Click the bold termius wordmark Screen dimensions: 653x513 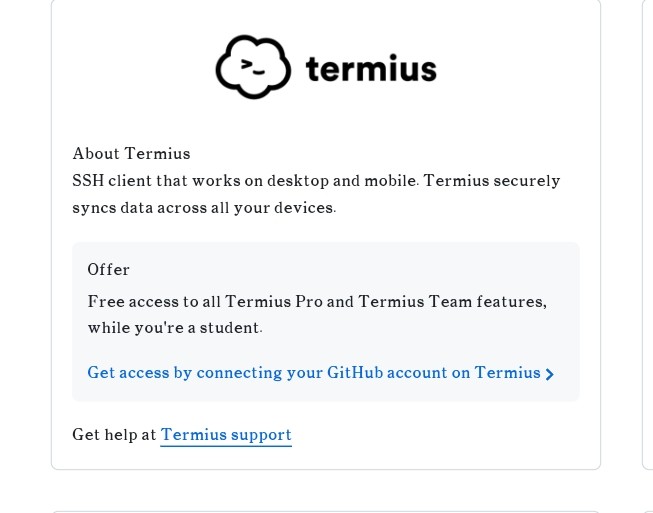click(x=371, y=68)
